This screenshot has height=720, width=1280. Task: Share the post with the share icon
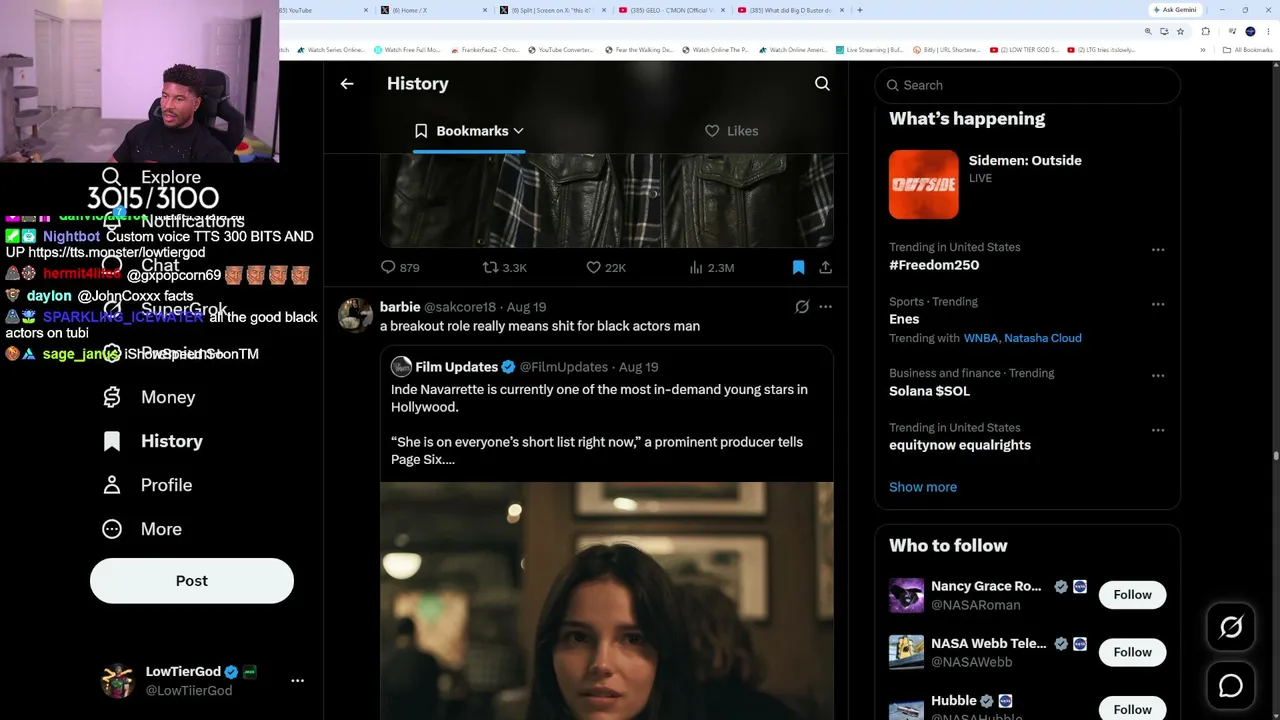click(825, 267)
